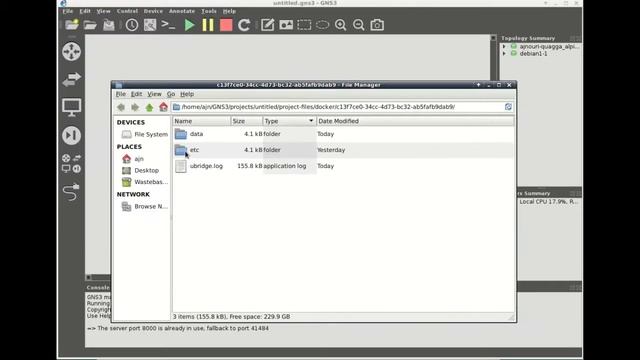Click the insert picture icon
Image resolution: width=640 pixels, height=360 pixels.
(x=286, y=25)
